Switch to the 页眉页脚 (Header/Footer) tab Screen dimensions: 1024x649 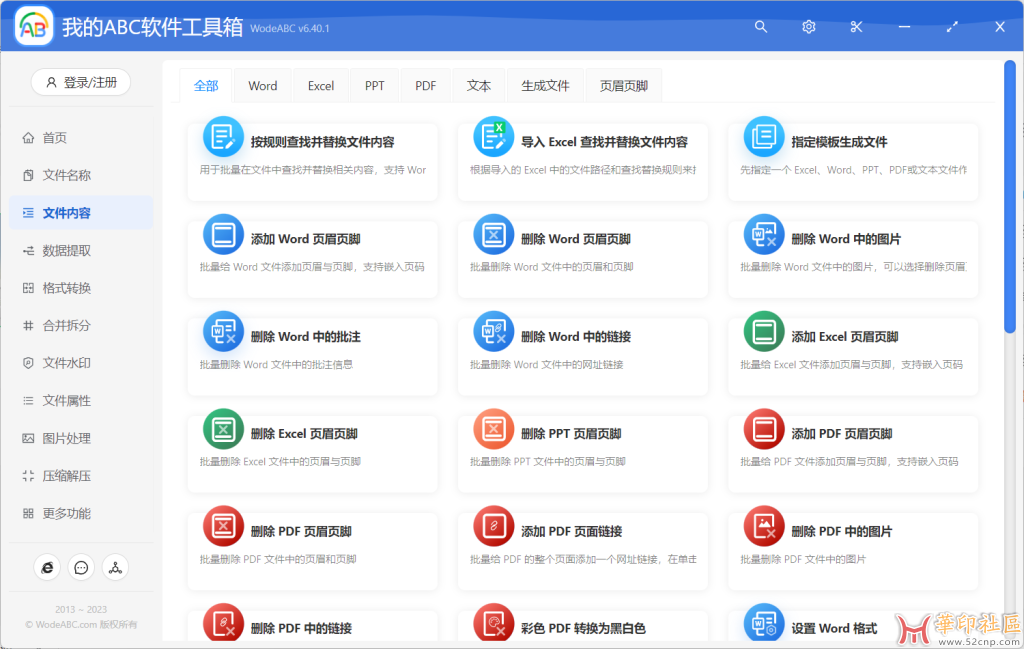click(623, 85)
